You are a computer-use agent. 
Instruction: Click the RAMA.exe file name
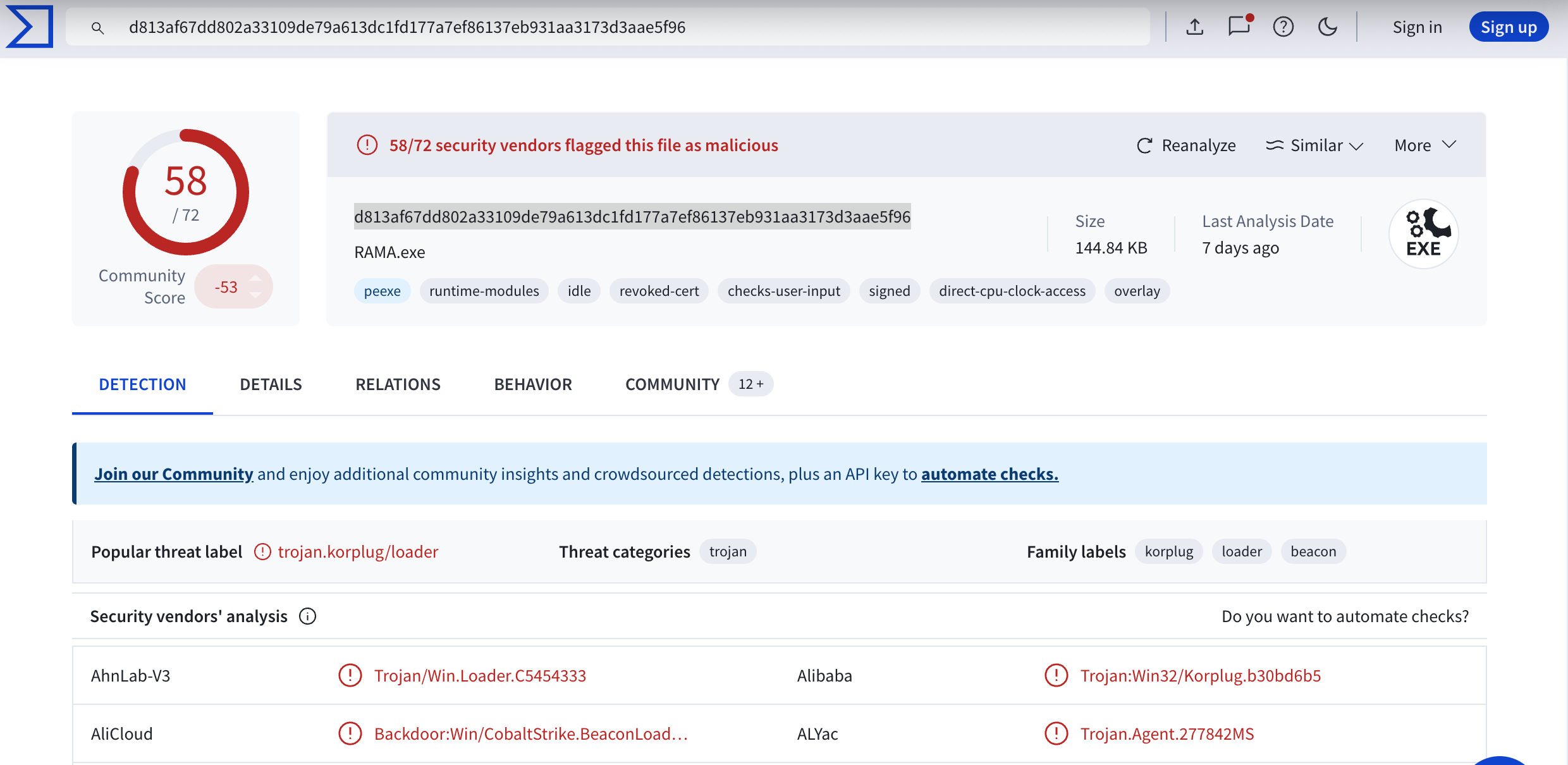click(x=389, y=252)
